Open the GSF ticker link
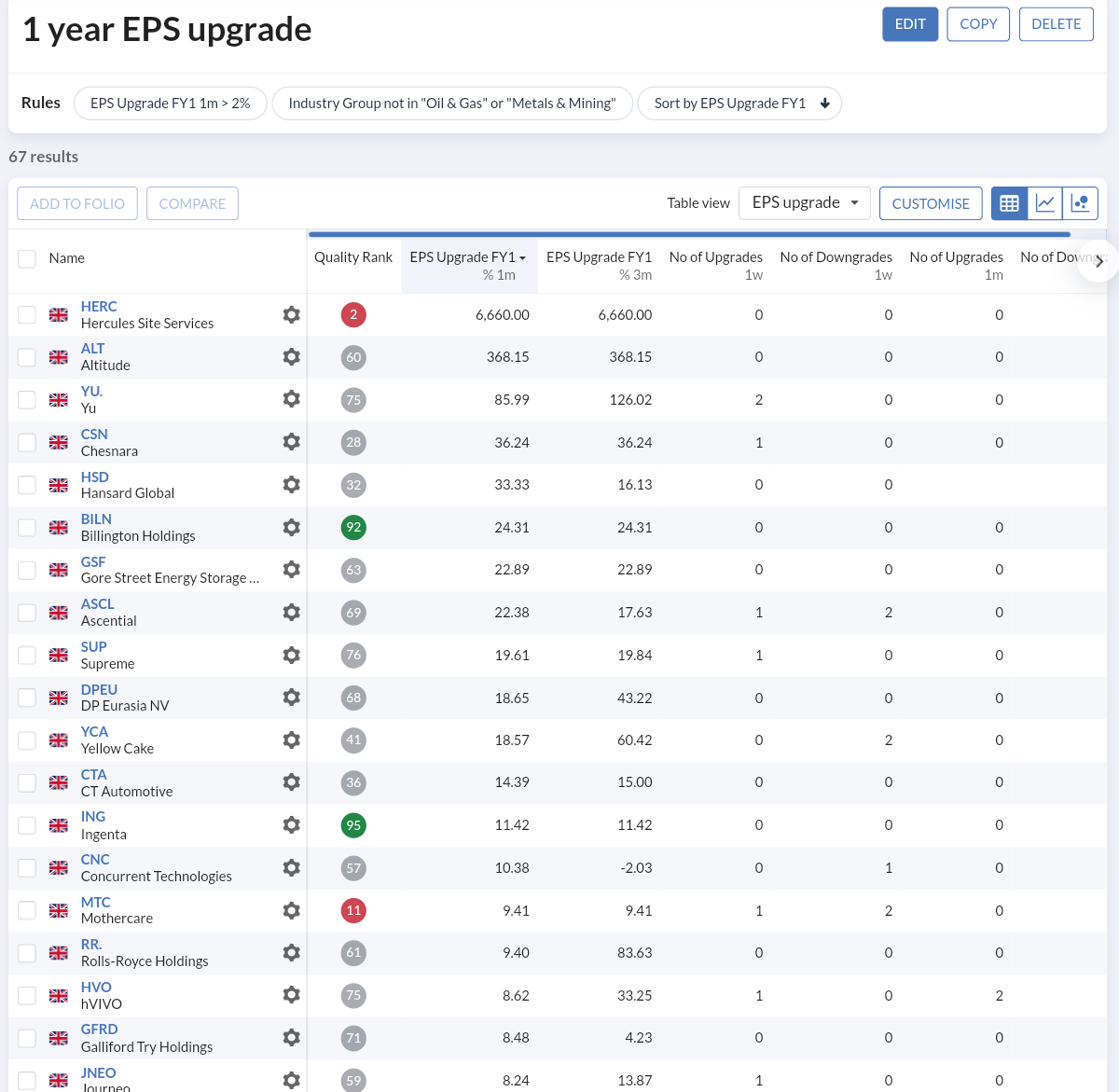 coord(93,562)
